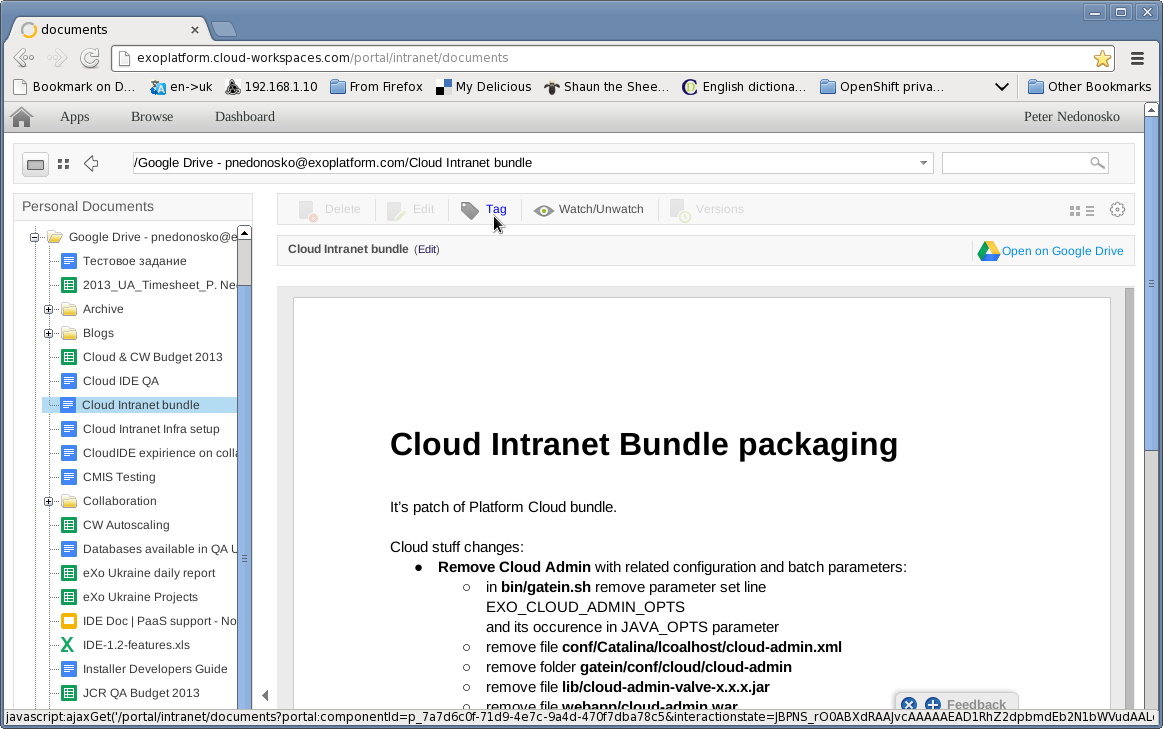Select CMIS Testing document

click(x=119, y=477)
